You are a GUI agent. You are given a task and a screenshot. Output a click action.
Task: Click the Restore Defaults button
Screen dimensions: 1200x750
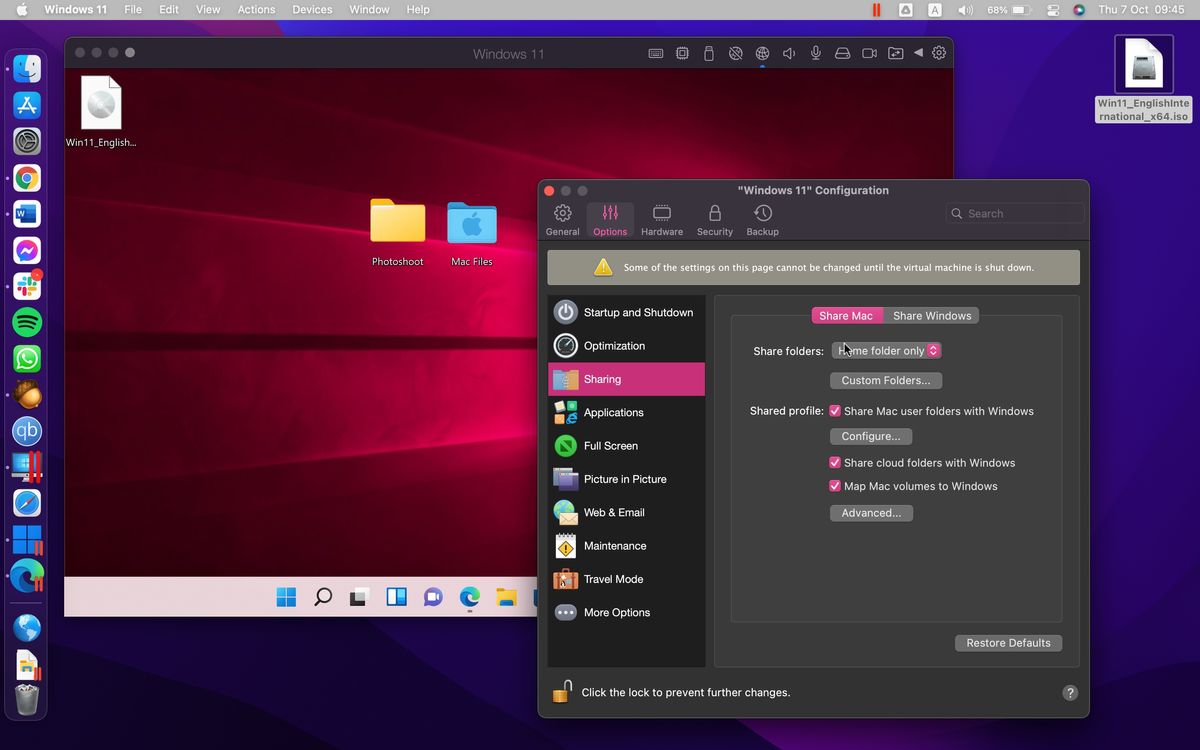1007,643
